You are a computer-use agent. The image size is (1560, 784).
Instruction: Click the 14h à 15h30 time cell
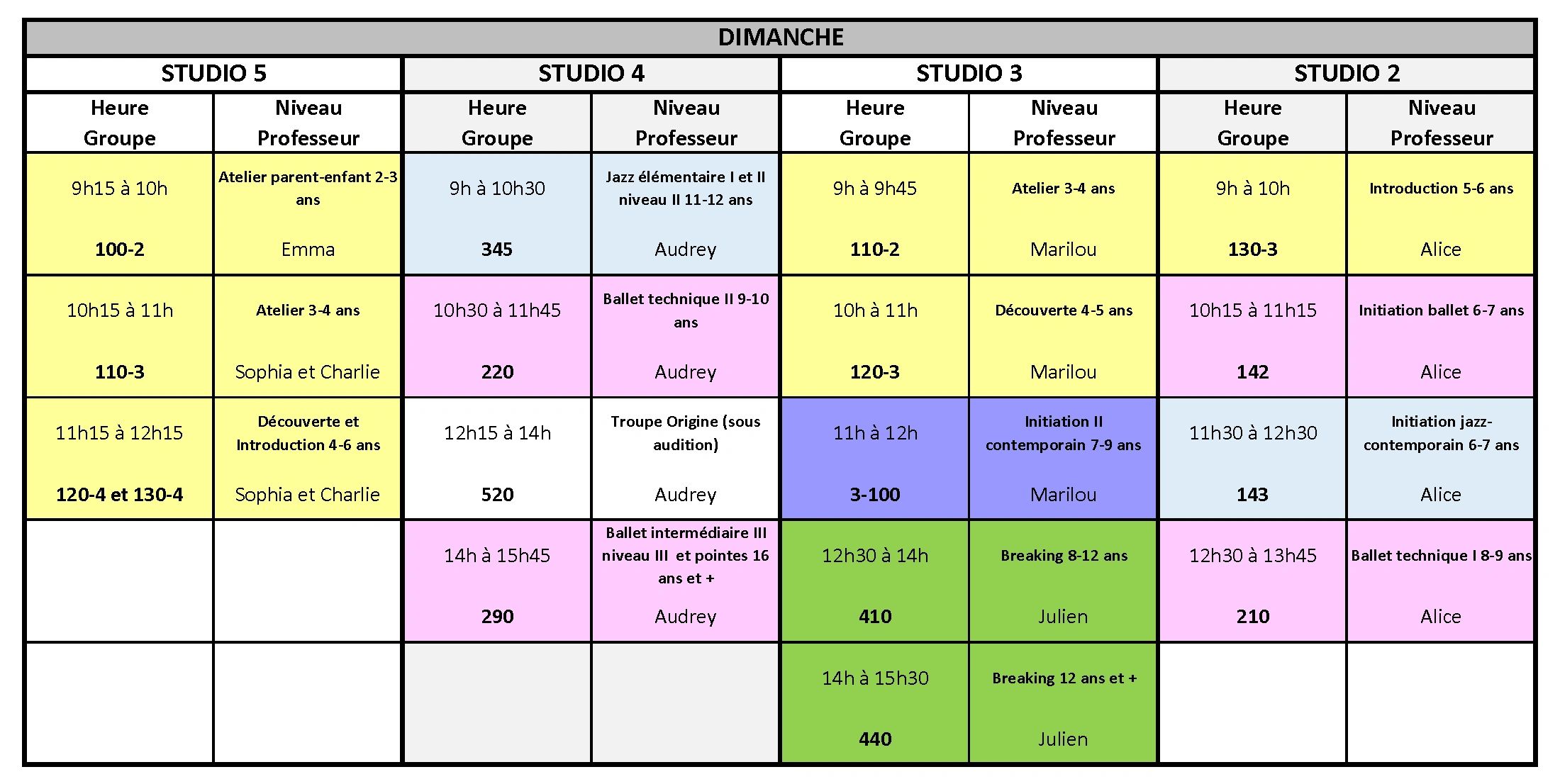(x=875, y=703)
